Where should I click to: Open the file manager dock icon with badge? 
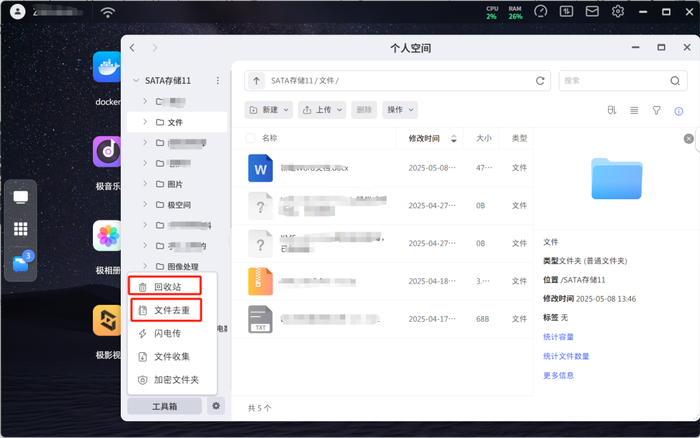click(21, 263)
